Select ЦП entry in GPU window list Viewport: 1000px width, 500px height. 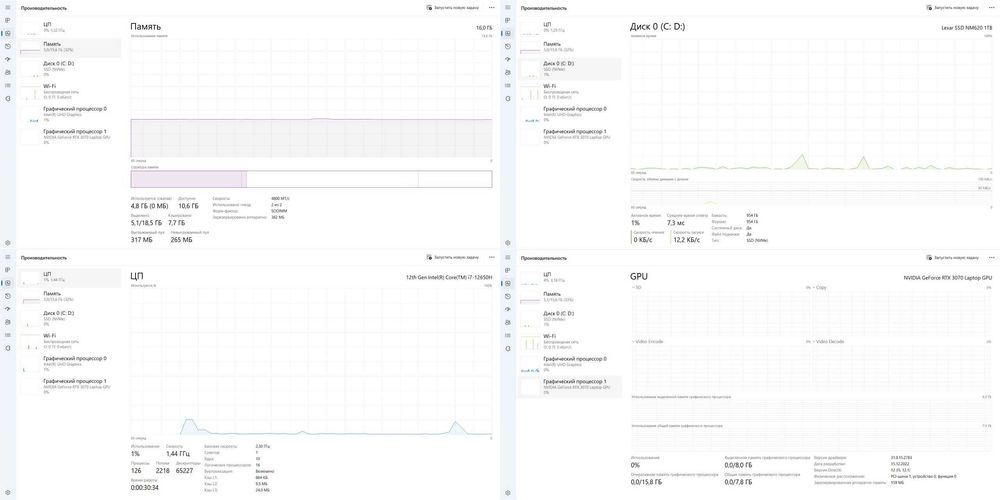(570, 277)
